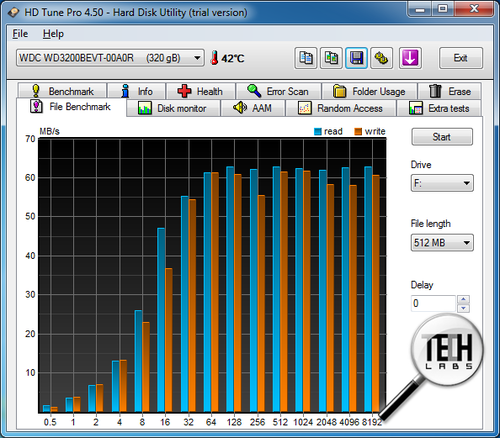Expand the WDC WD3200BEVT disk selector dropdown
500x438 pixels.
pos(110,58)
